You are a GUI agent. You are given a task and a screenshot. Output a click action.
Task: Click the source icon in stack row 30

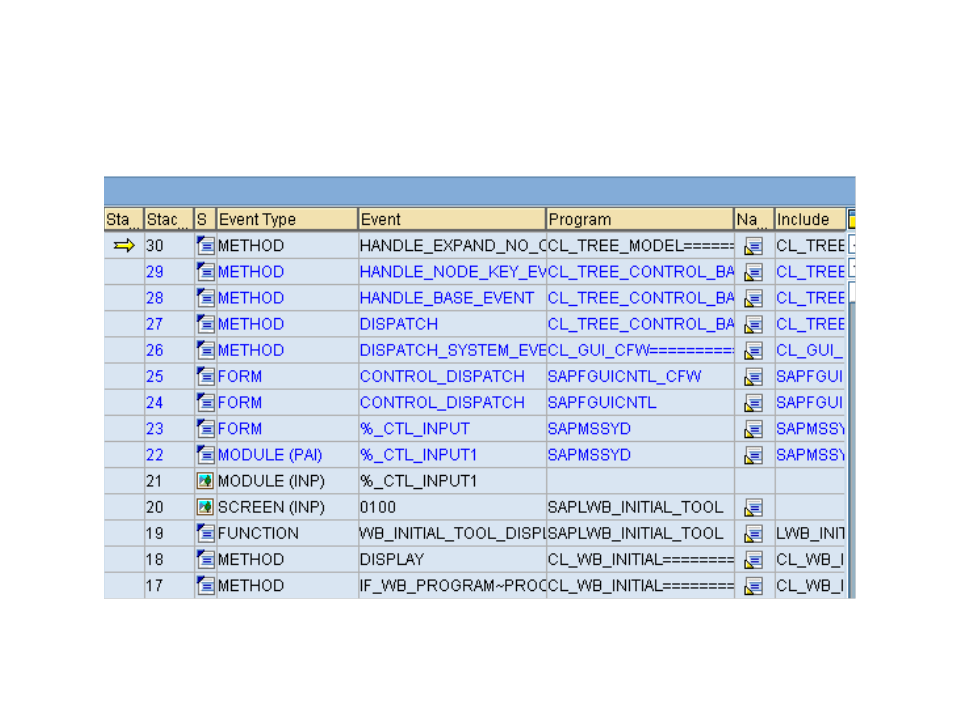point(206,246)
